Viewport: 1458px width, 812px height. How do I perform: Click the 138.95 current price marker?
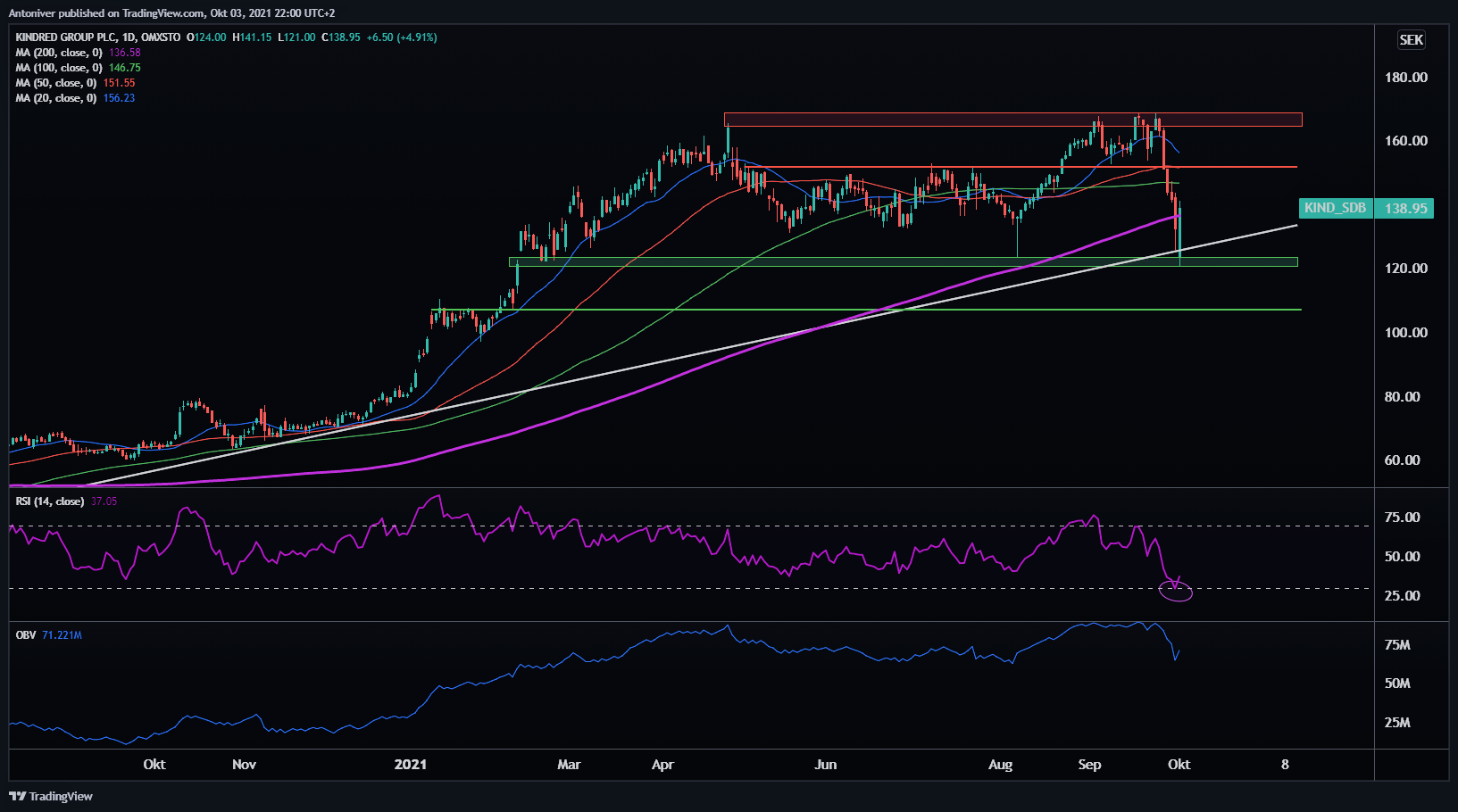tap(1405, 208)
